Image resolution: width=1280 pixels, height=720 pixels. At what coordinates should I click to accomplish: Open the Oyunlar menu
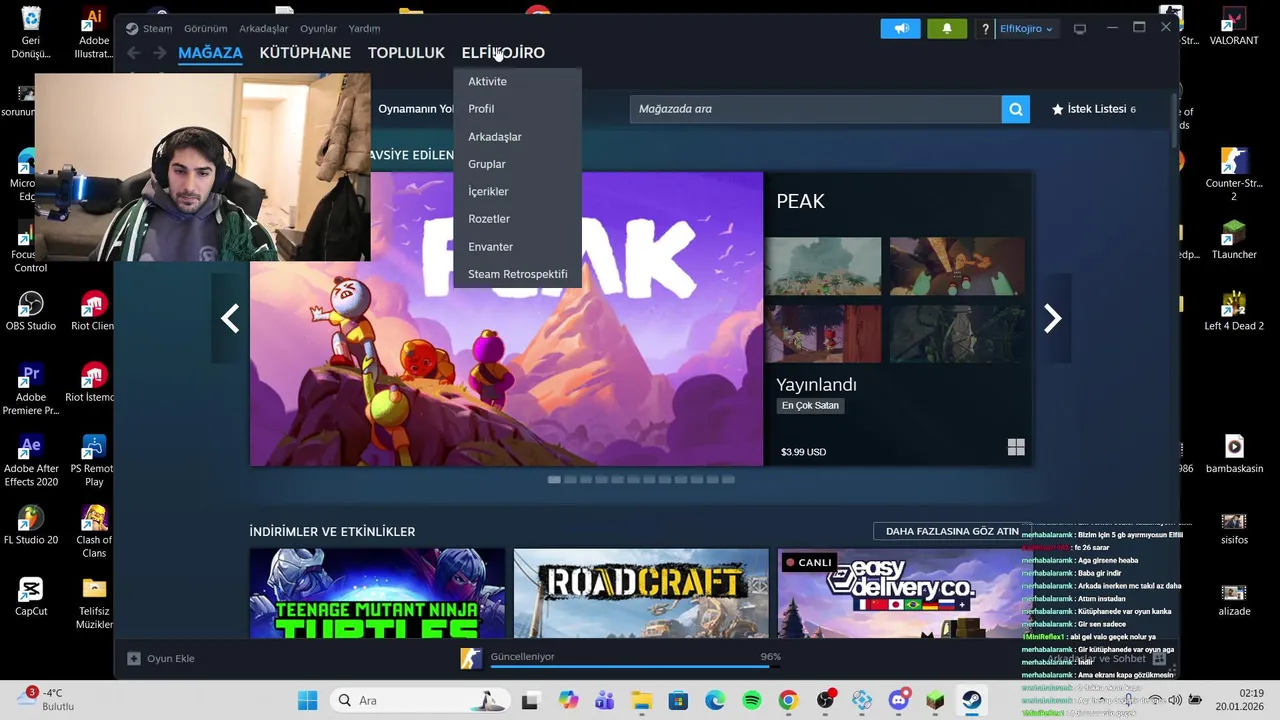319,29
